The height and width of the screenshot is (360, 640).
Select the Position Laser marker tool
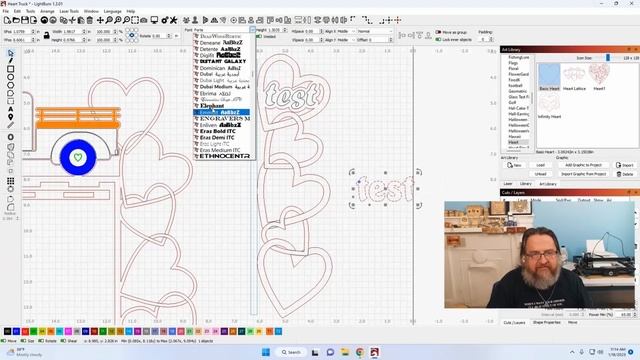point(11,117)
